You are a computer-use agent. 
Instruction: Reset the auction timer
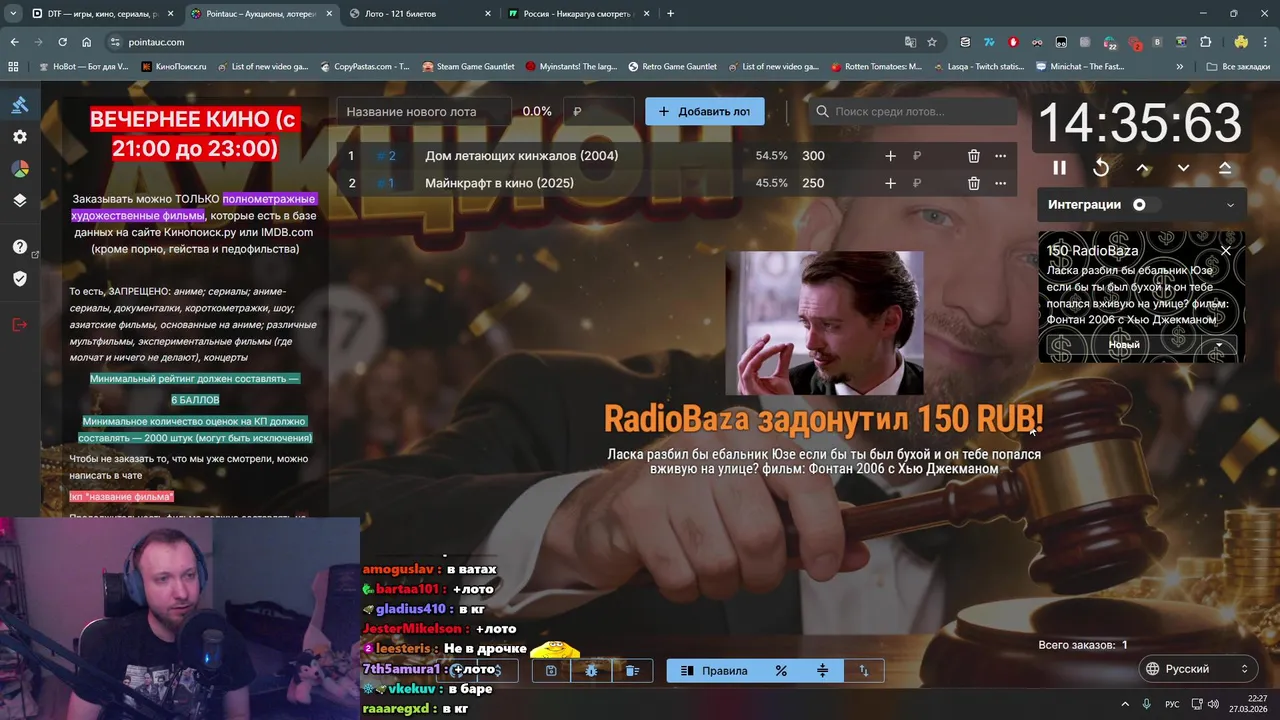pyautogui.click(x=1101, y=168)
